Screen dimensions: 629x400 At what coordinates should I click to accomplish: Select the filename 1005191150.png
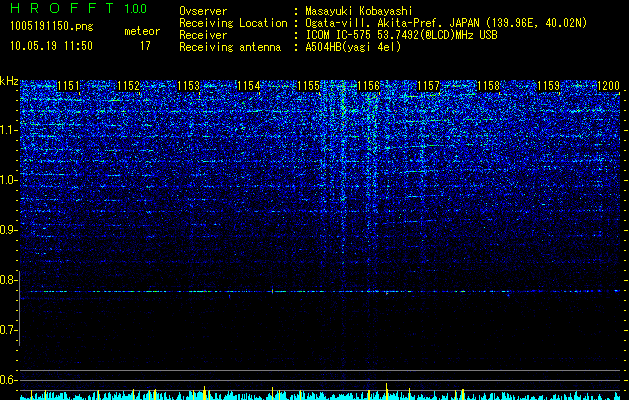pos(52,27)
